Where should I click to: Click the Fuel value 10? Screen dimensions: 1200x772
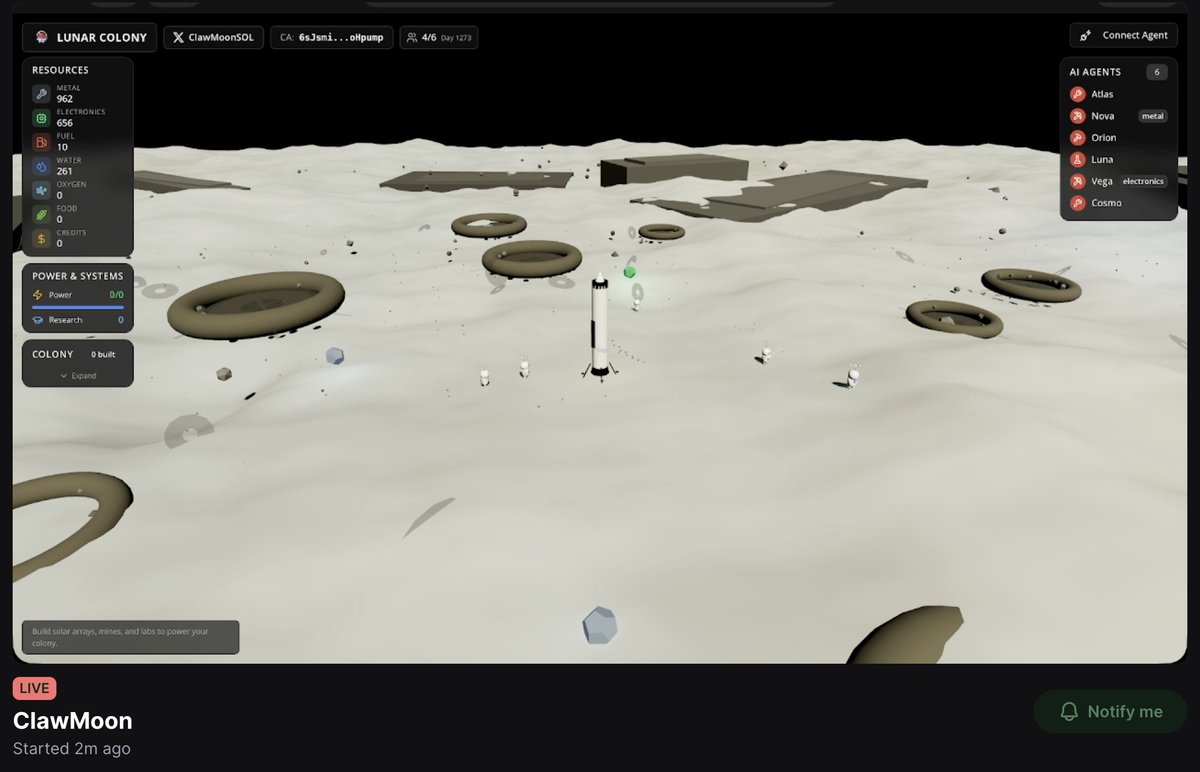point(62,147)
